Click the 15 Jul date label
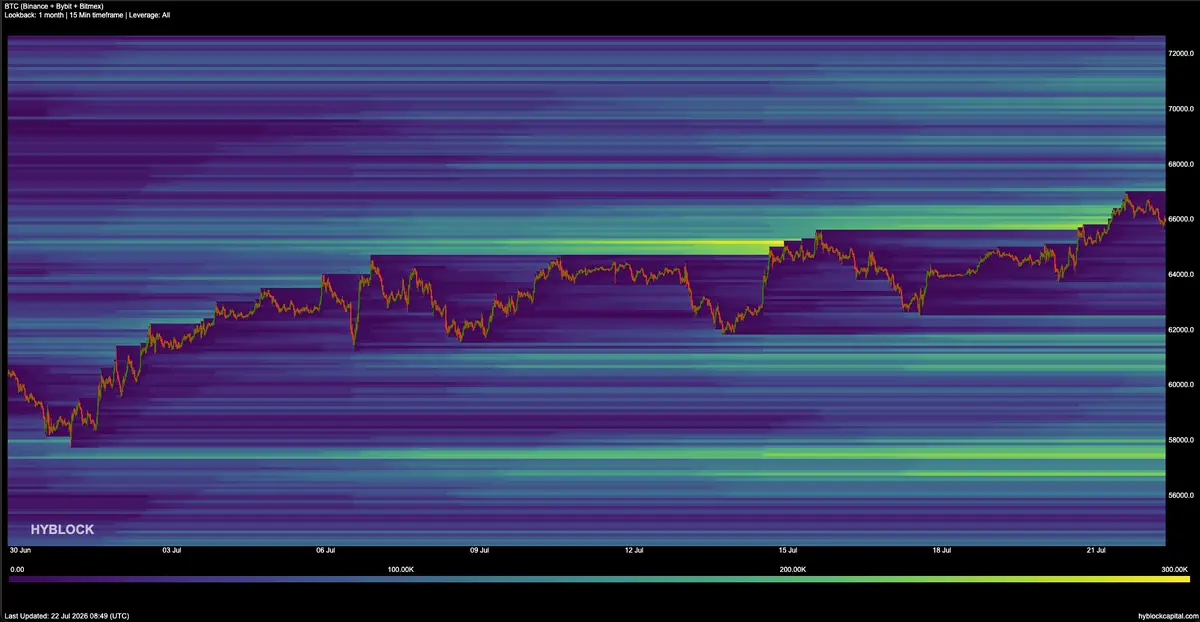The image size is (1200, 622). tap(787, 550)
